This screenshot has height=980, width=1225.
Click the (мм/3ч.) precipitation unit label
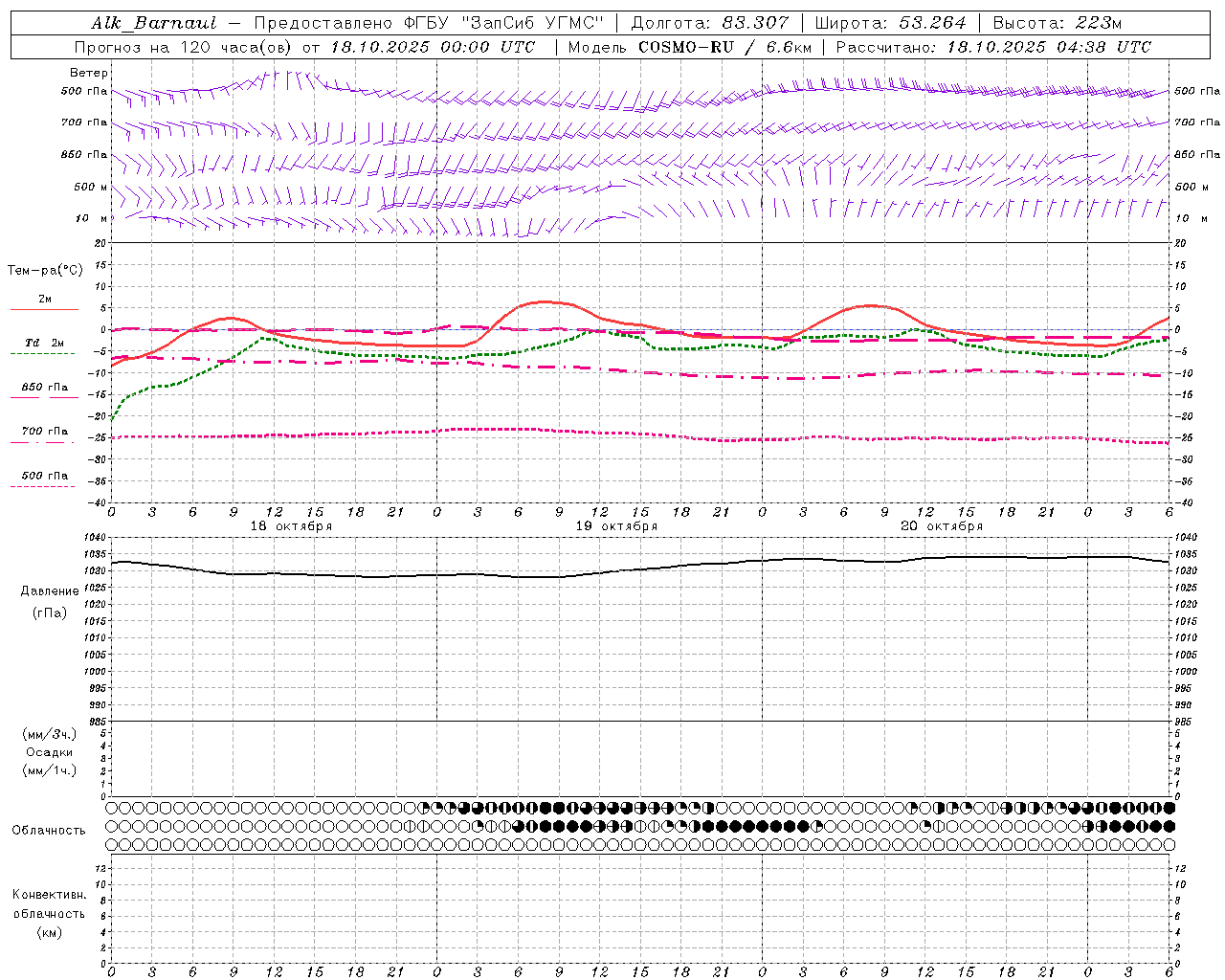click(x=50, y=734)
